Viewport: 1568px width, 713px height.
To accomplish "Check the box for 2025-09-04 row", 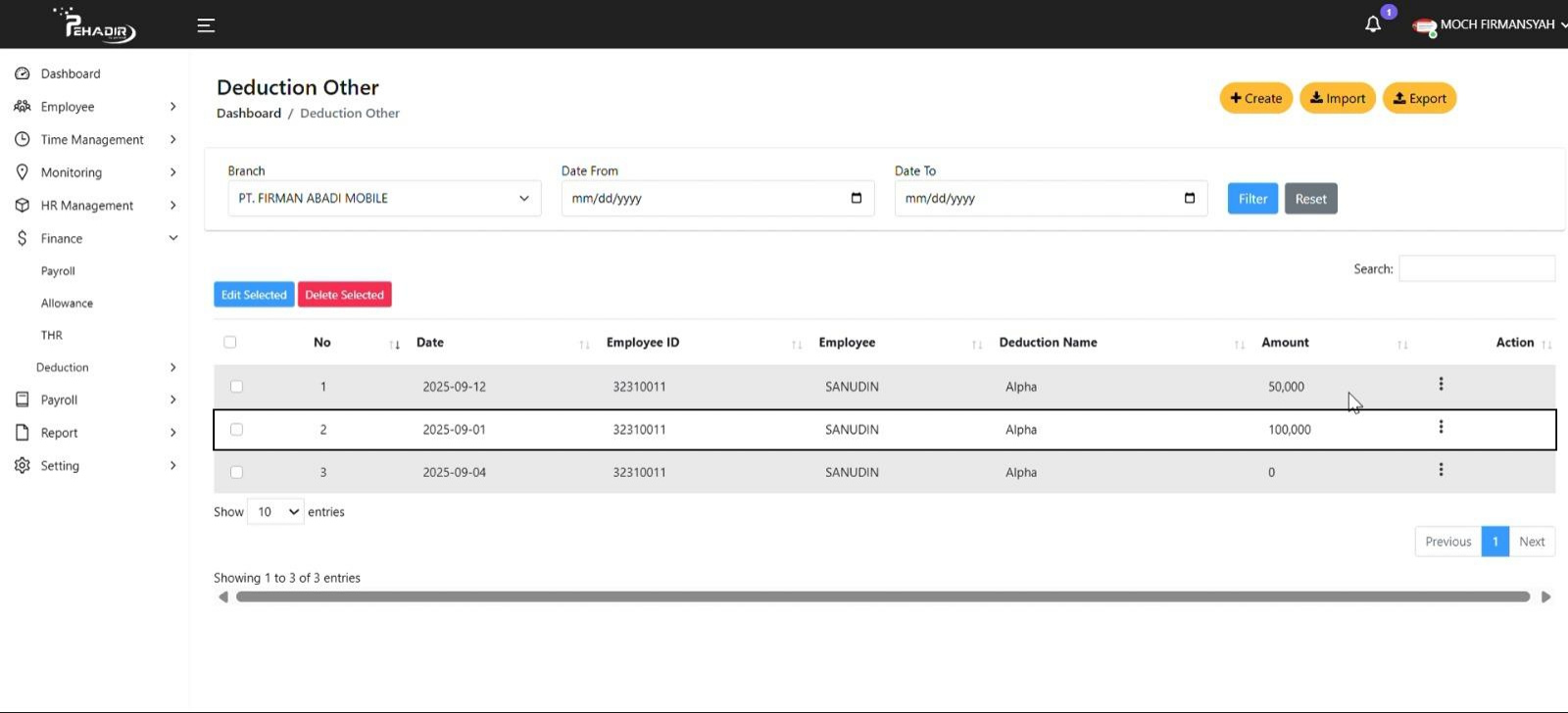I will click(236, 472).
